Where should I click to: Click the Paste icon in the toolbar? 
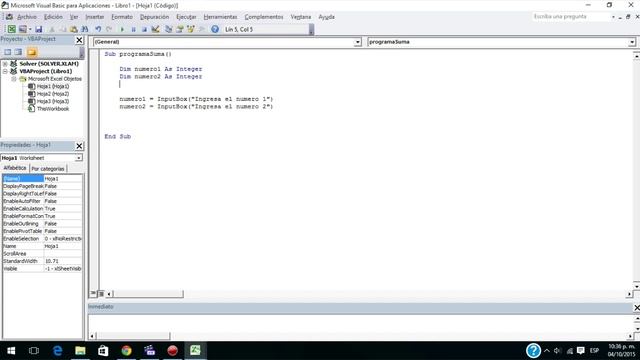tap(73, 29)
